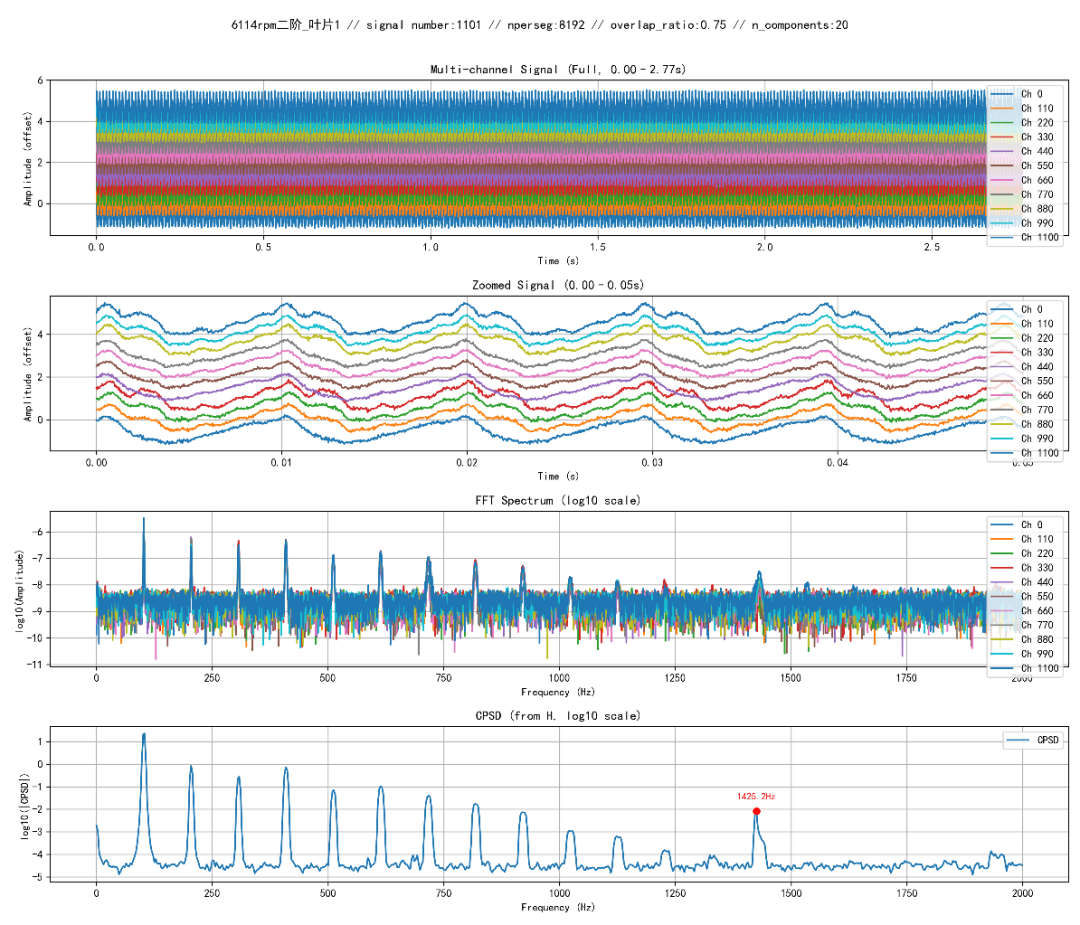Select Ch 1100 in the Zoomed Signal legend

1039,453
